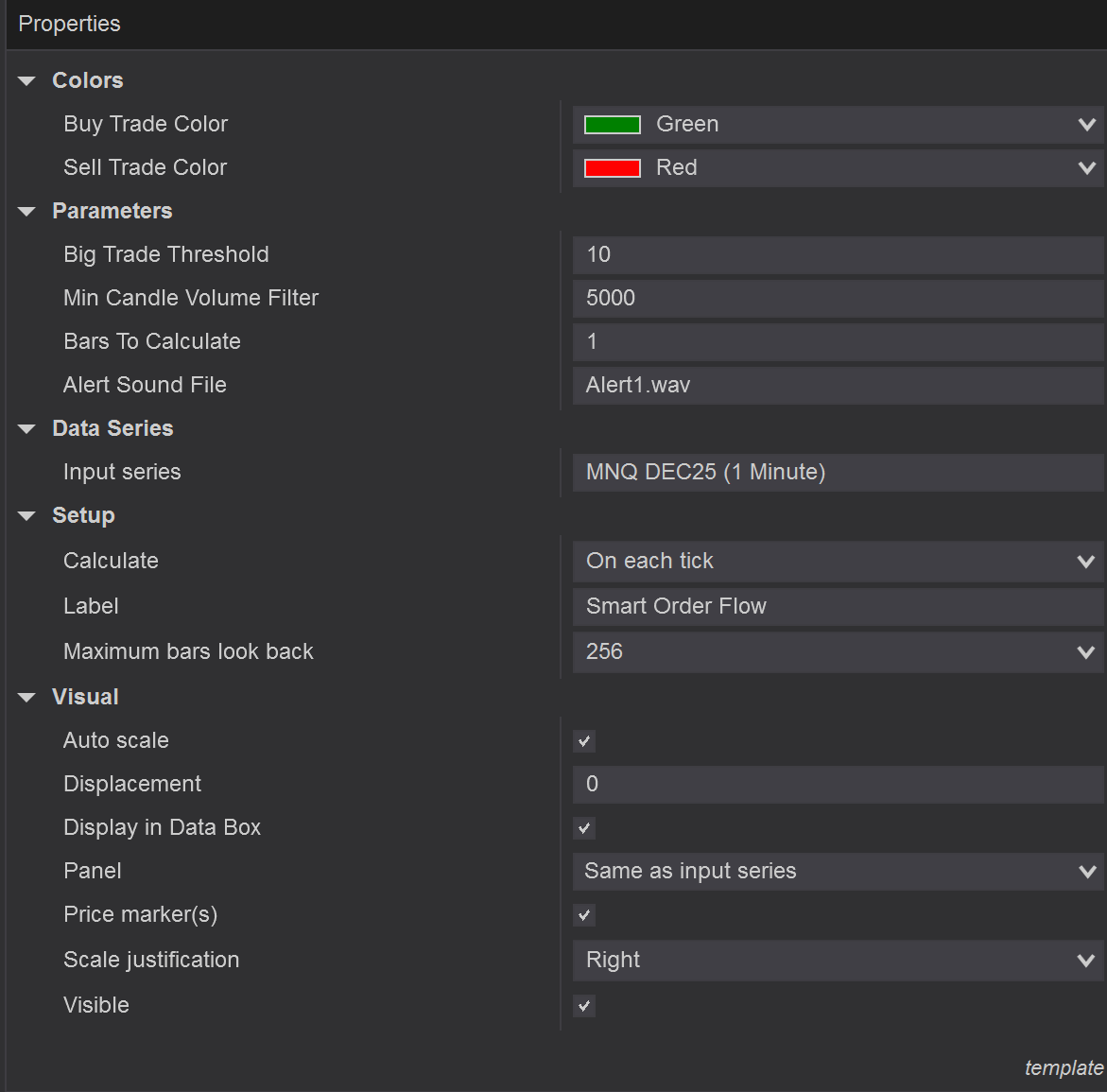Expand the Maximum bars look back dropdown
The image size is (1107, 1092).
(x=1086, y=652)
